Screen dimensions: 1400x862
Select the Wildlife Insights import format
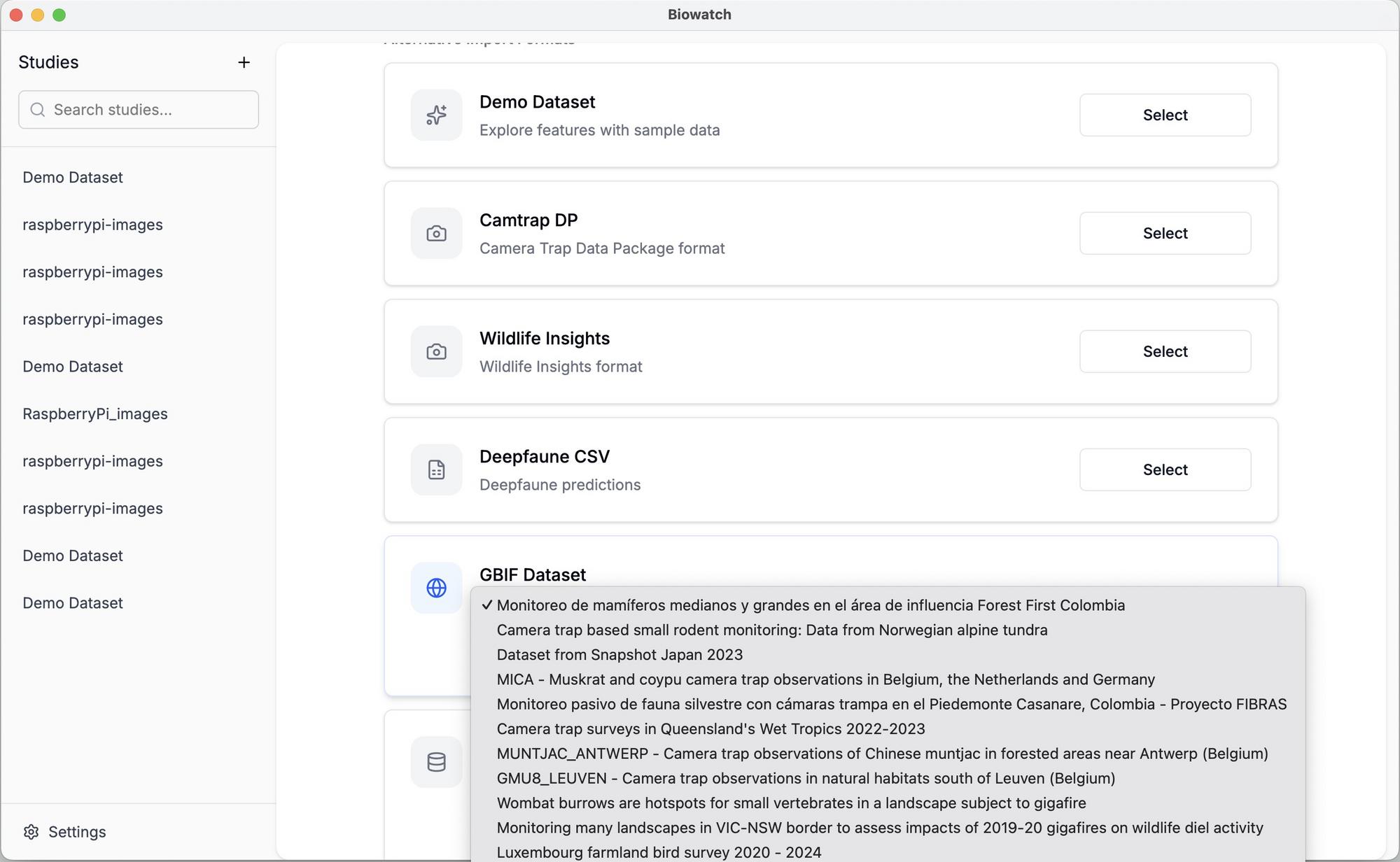tap(1165, 351)
